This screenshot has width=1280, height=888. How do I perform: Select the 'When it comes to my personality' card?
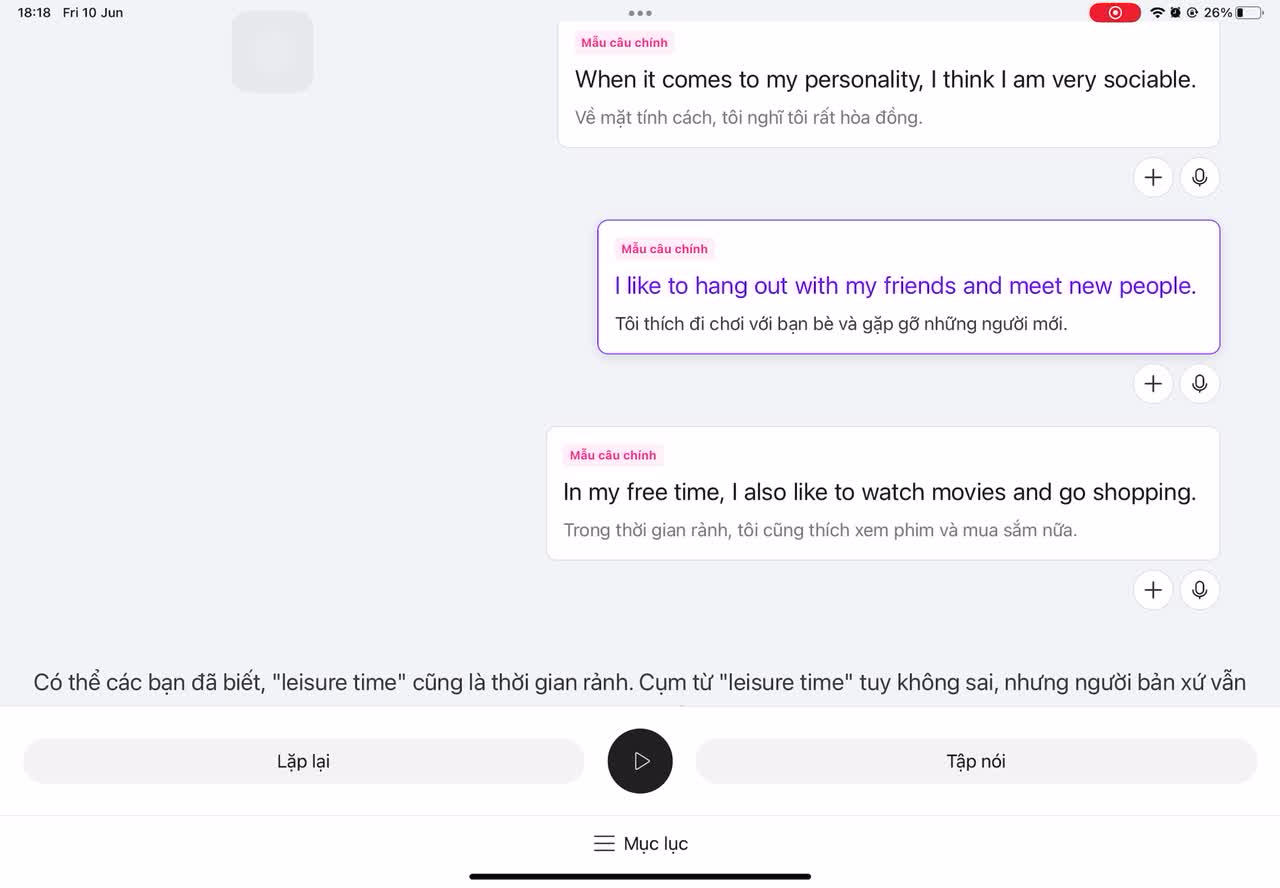pyautogui.click(x=888, y=84)
